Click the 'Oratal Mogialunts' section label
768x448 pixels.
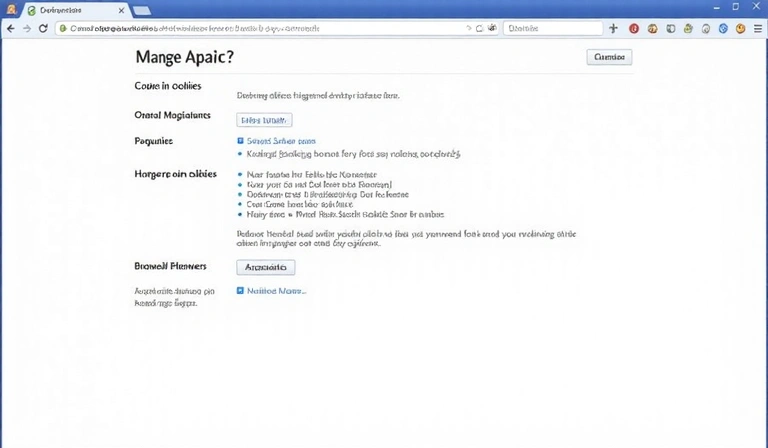click(172, 116)
